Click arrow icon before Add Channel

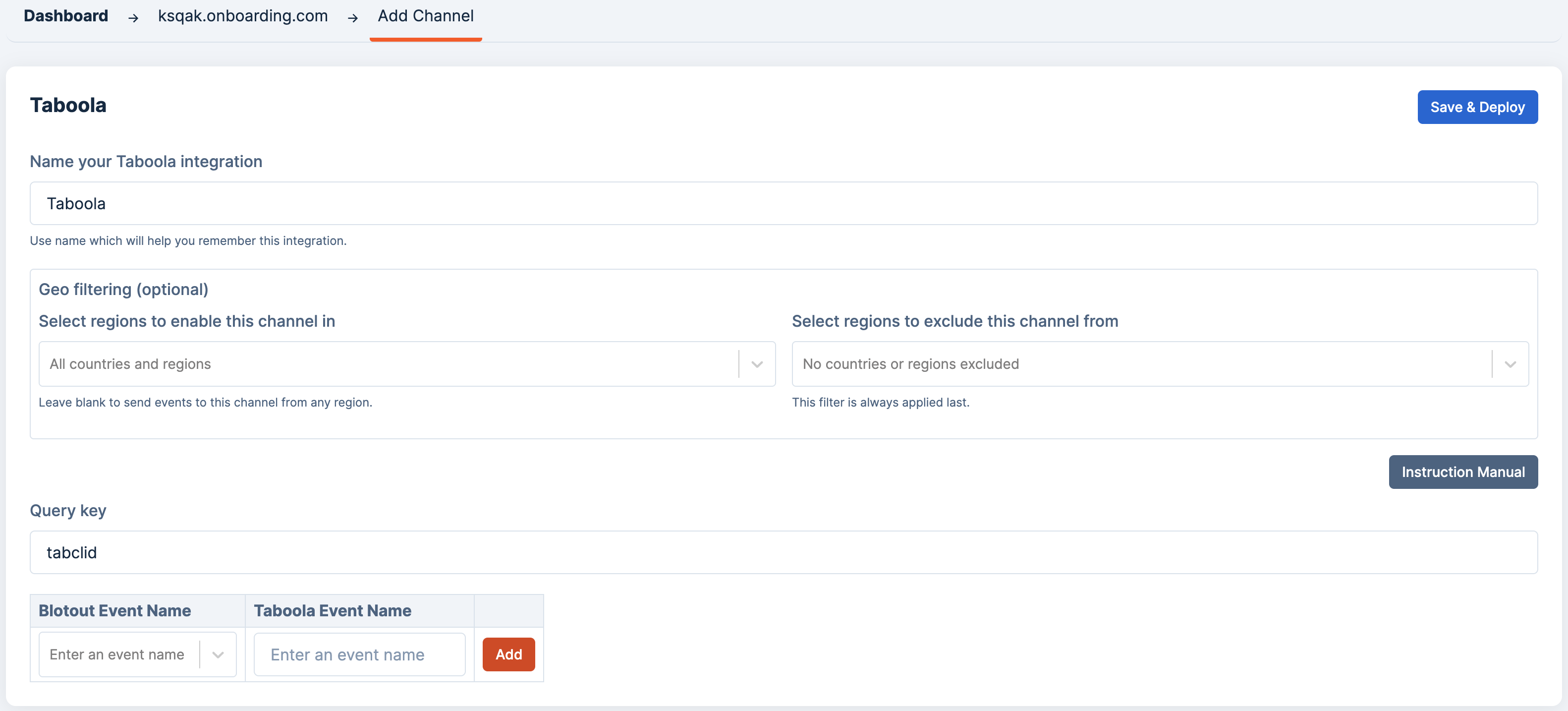coord(352,18)
